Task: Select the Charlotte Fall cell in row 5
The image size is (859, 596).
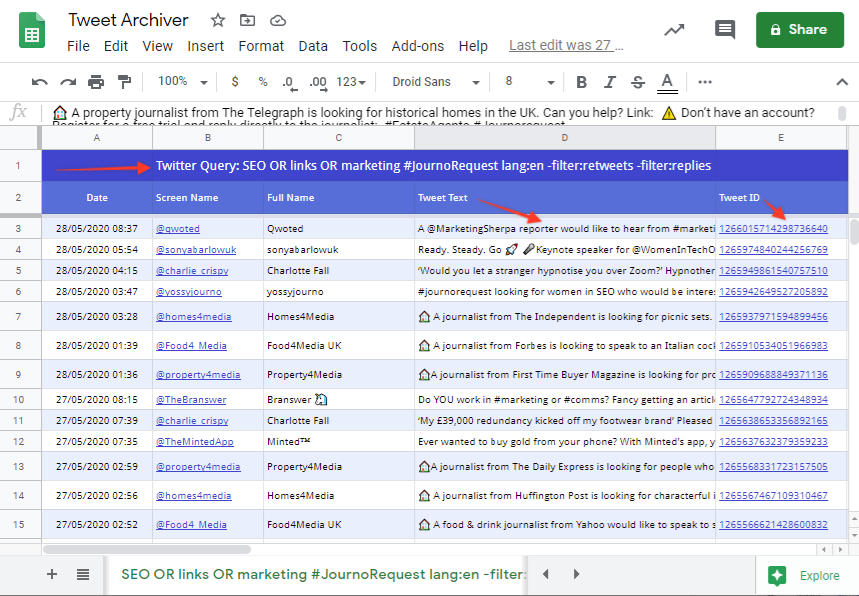Action: [x=339, y=271]
